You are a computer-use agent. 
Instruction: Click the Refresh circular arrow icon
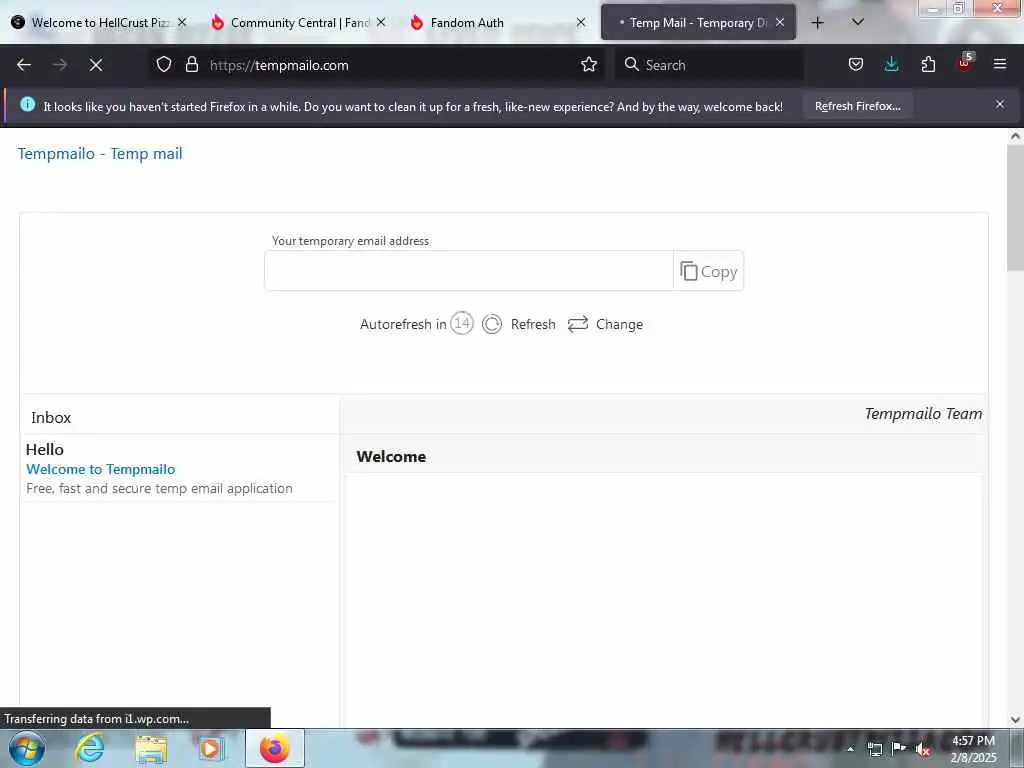coord(492,324)
